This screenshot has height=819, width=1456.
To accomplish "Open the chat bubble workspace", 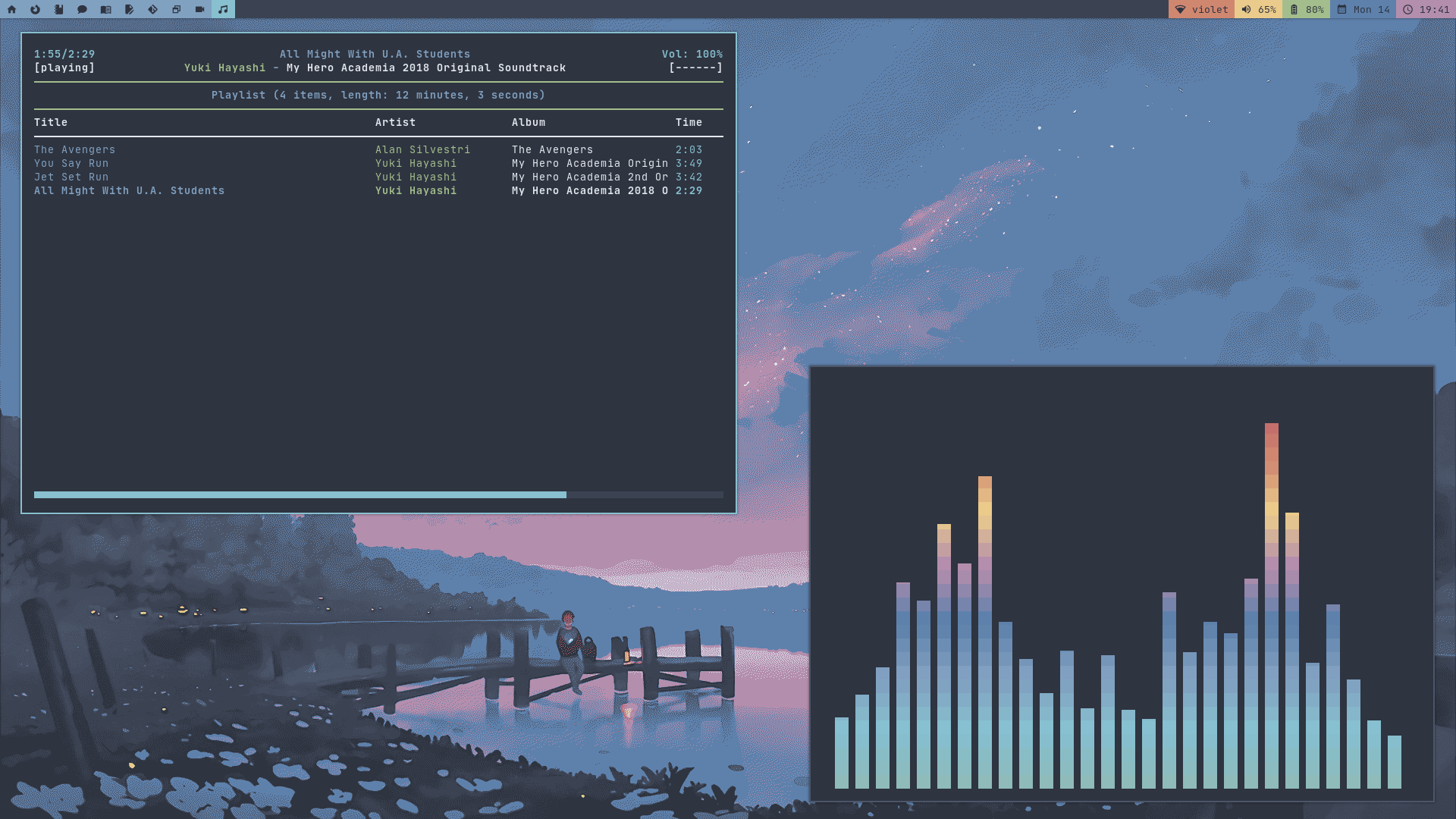I will click(x=82, y=9).
